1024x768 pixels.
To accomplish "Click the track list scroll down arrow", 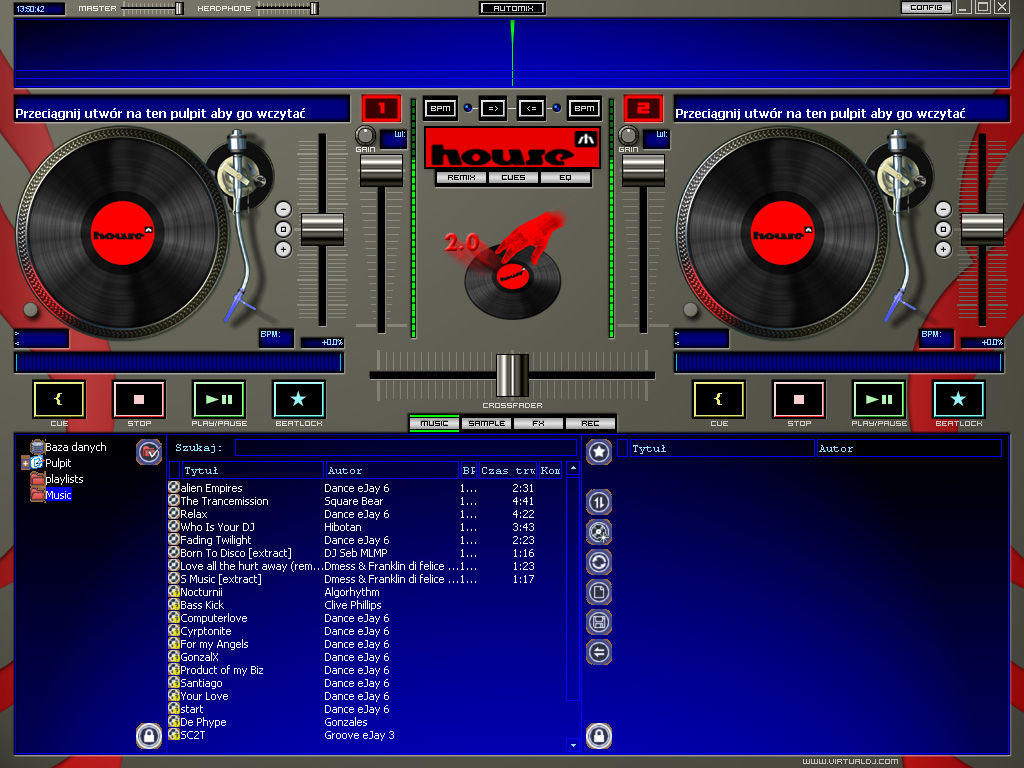I will 573,745.
